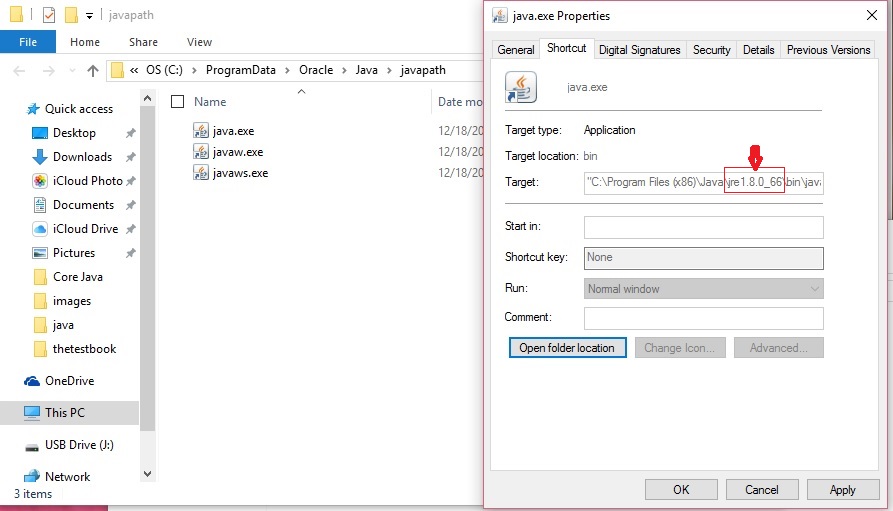The height and width of the screenshot is (511, 893).
Task: Navigate forward in File Explorer
Action: [x=49, y=70]
